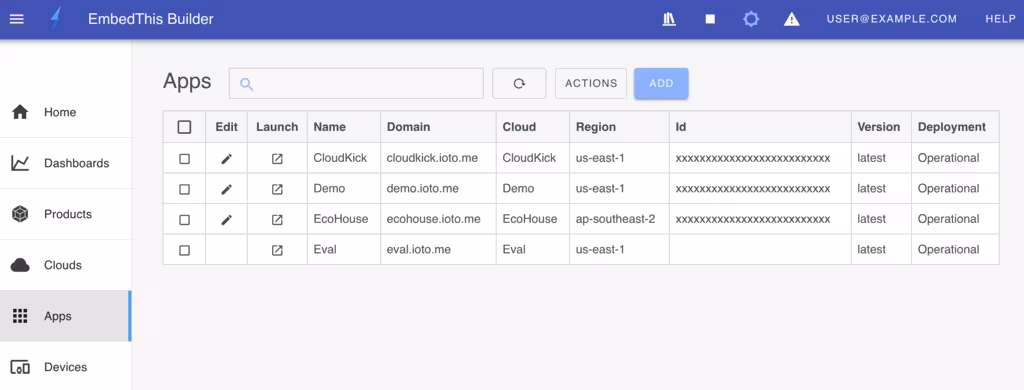Click the white square stop icon

pyautogui.click(x=710, y=19)
